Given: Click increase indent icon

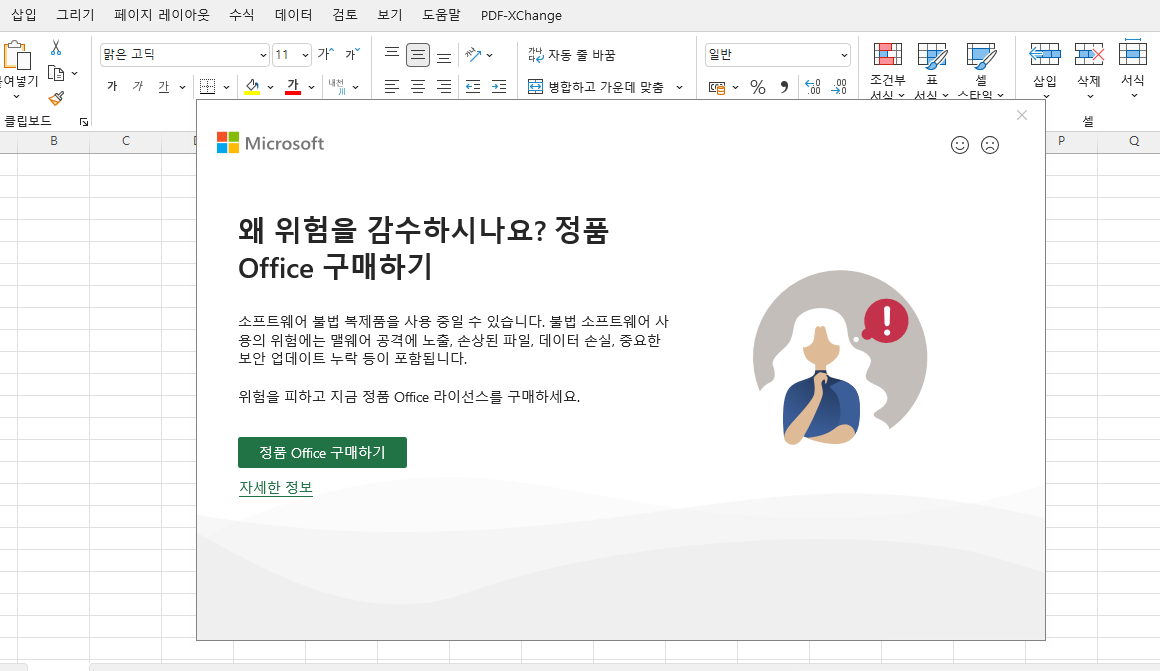Looking at the screenshot, I should (x=499, y=87).
